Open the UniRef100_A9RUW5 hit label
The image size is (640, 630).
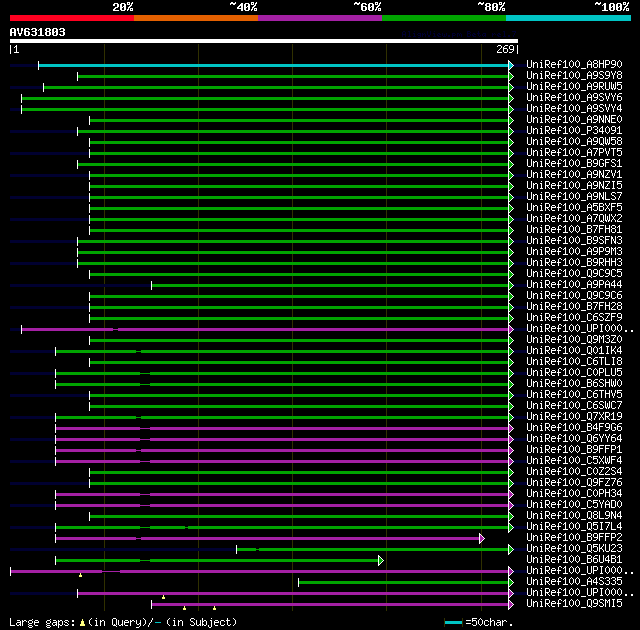pyautogui.click(x=574, y=87)
